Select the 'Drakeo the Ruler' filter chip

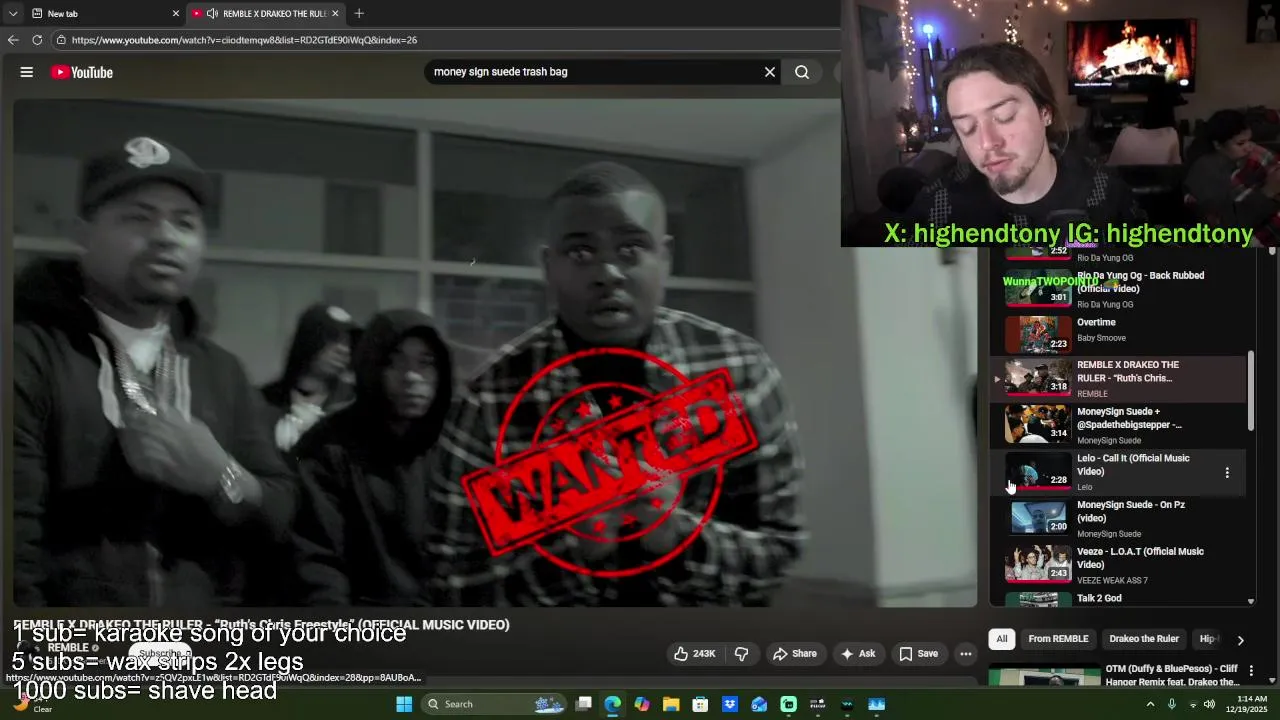tap(1144, 639)
